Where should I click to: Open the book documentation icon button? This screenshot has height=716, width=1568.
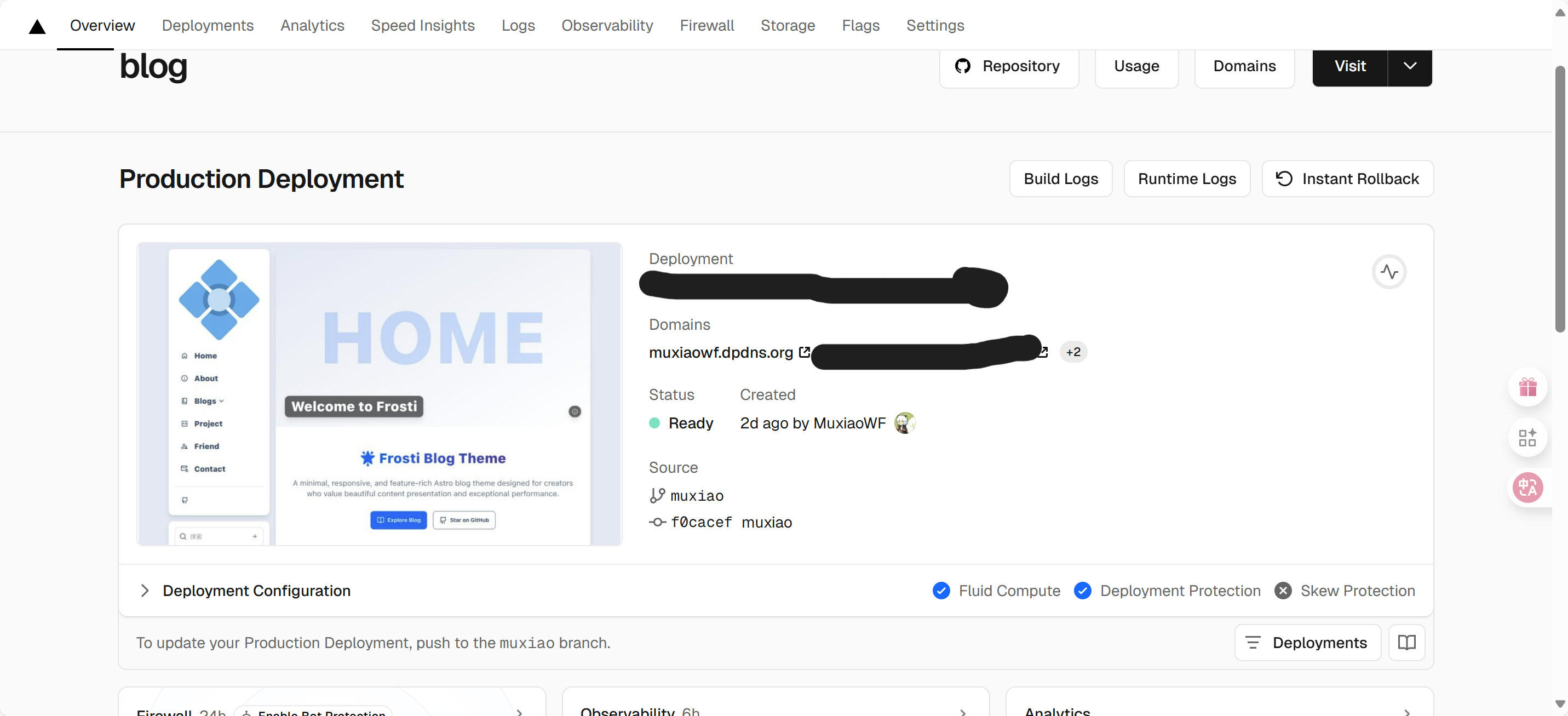point(1406,643)
